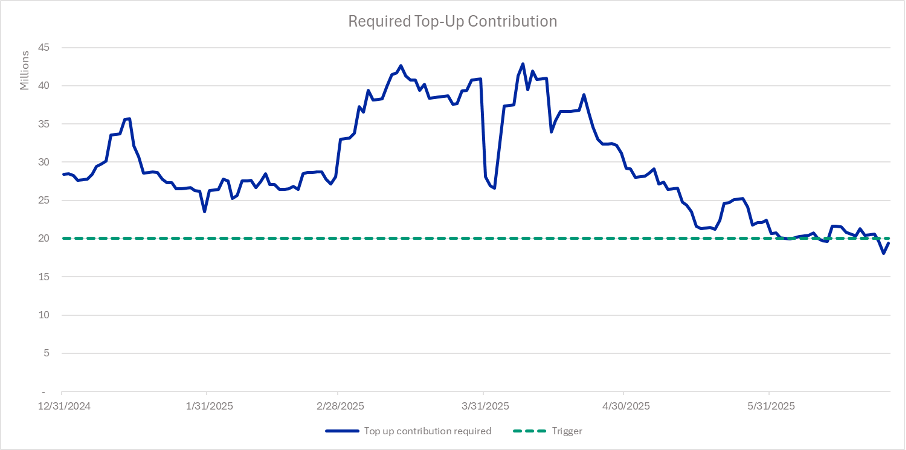Click the 3/31/2025 date axis label

pyautogui.click(x=483, y=406)
